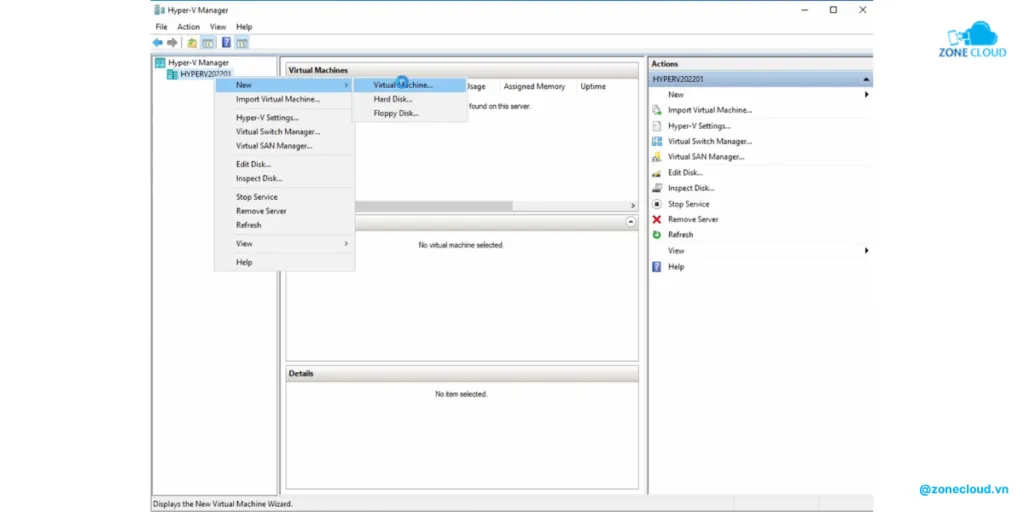Toggle the Show/Hide Console Tree toolbar icon
Viewport: 1024px width, 512px height.
point(208,42)
